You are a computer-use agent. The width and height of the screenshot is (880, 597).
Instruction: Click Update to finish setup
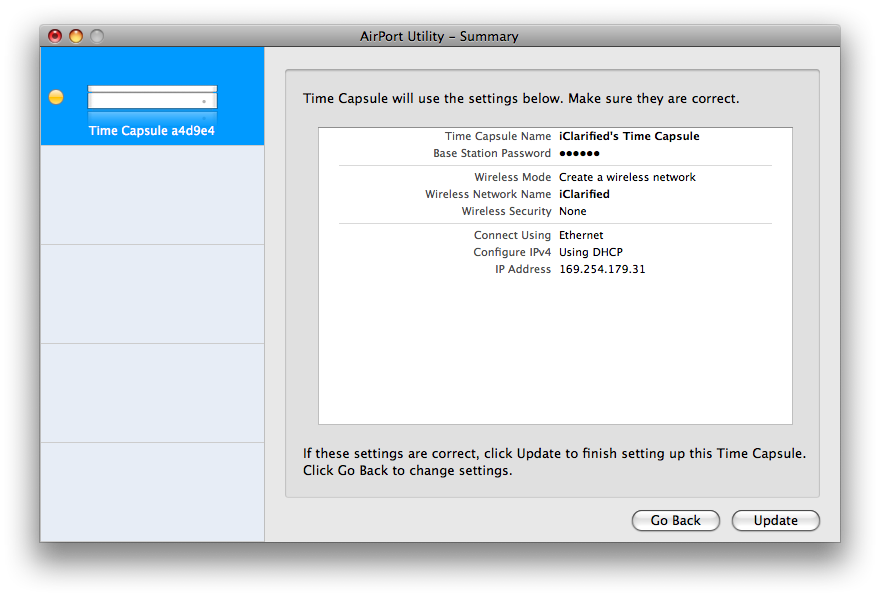775,520
